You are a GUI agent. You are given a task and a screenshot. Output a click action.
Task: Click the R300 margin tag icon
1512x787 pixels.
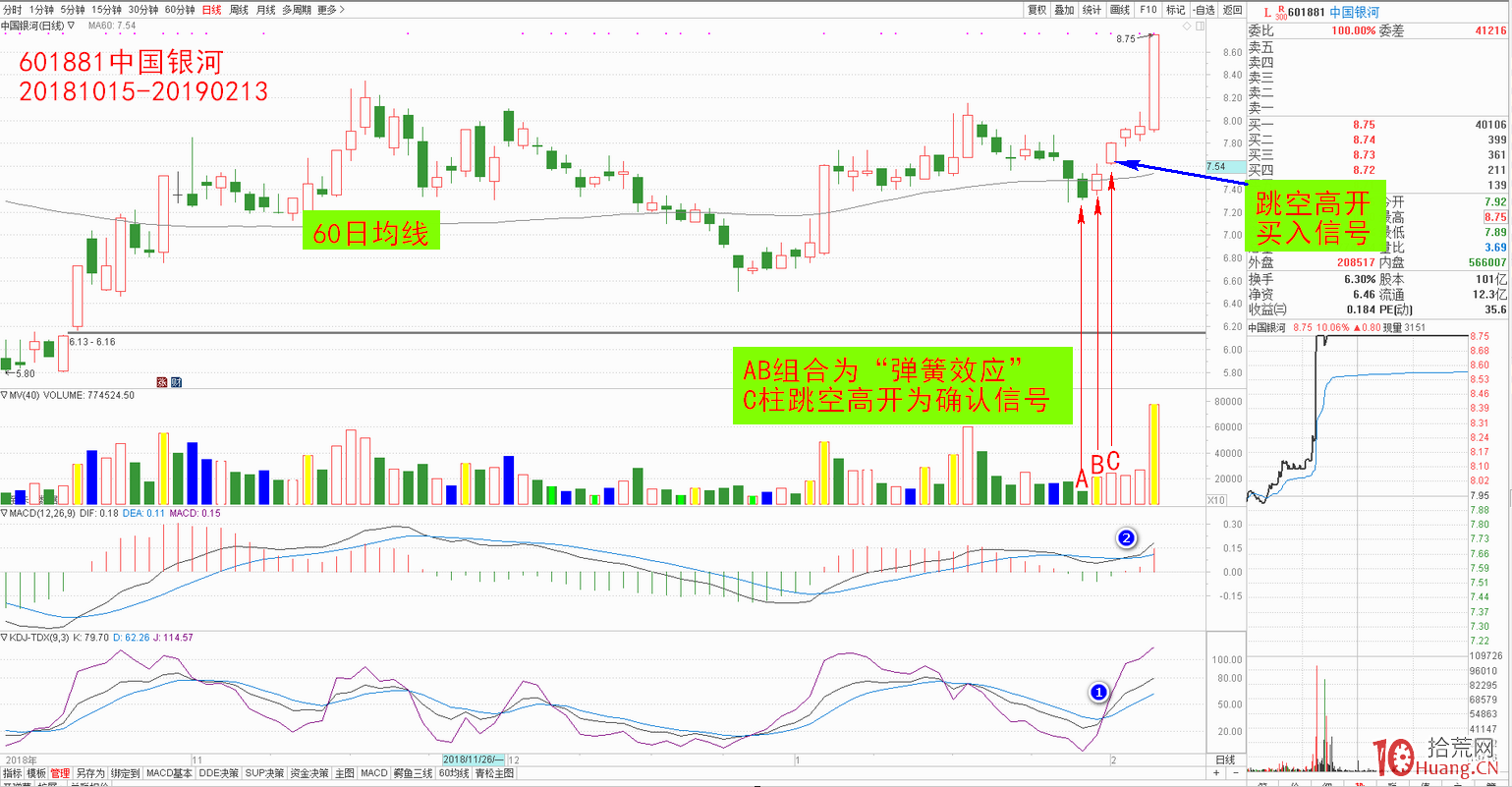tap(1280, 12)
